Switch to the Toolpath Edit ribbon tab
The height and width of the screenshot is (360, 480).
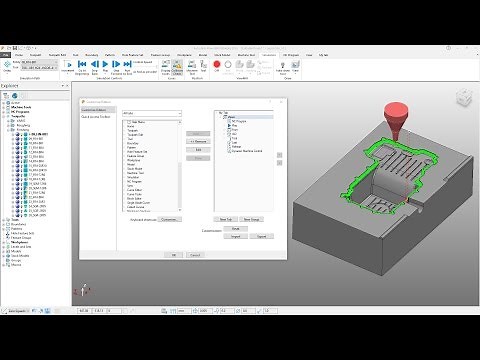coord(57,55)
